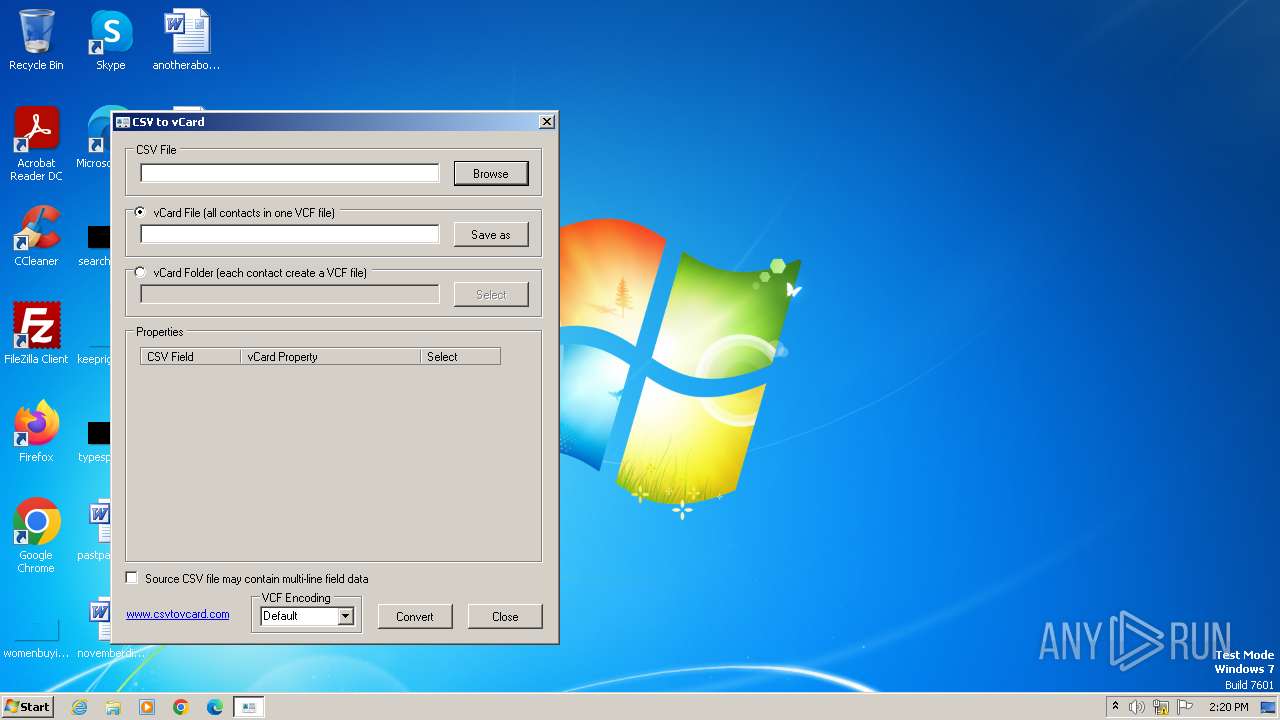Launch Internet Explorer from the taskbar
Image resolution: width=1280 pixels, height=720 pixels.
79,707
